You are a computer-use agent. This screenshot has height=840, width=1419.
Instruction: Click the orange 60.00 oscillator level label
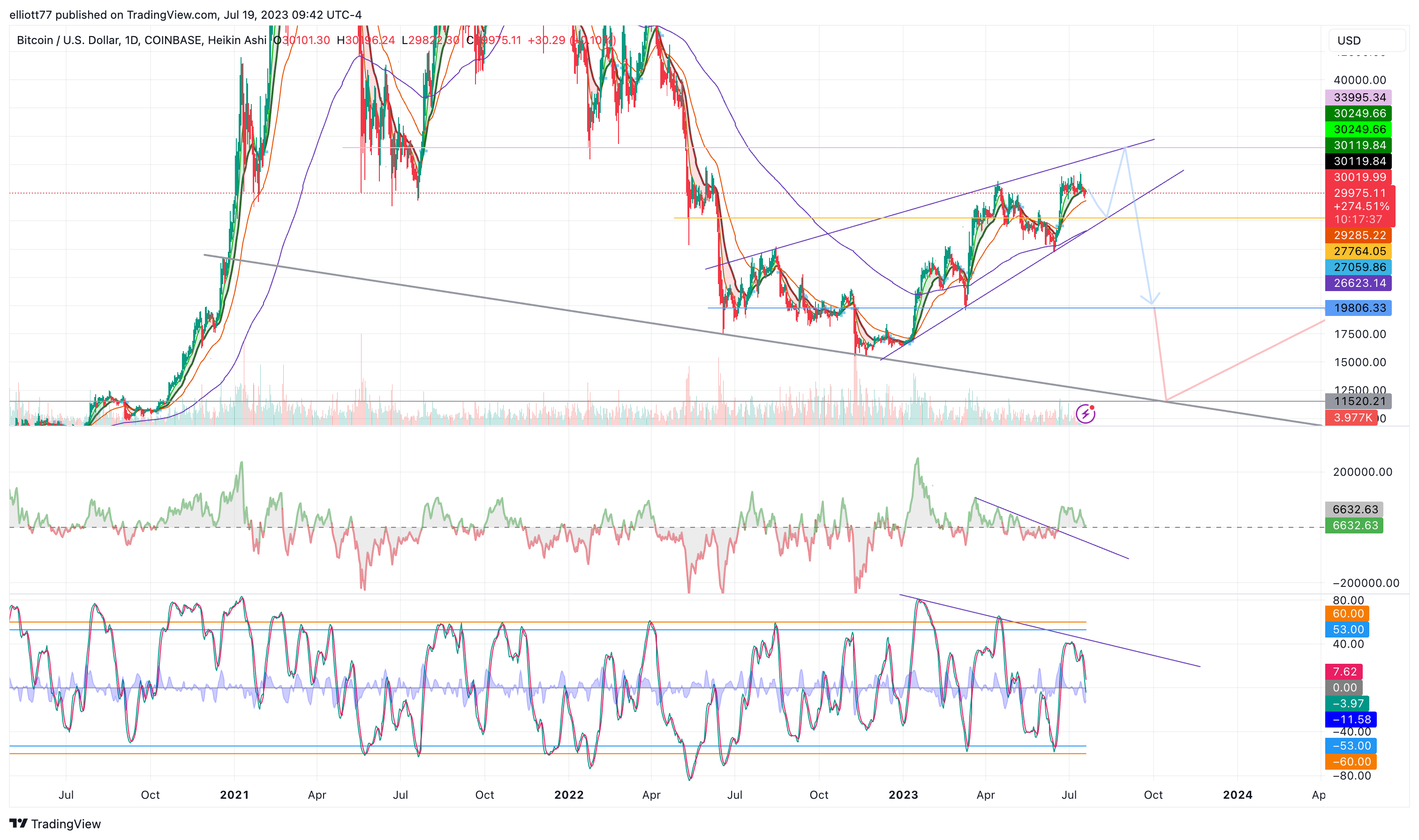[1346, 614]
